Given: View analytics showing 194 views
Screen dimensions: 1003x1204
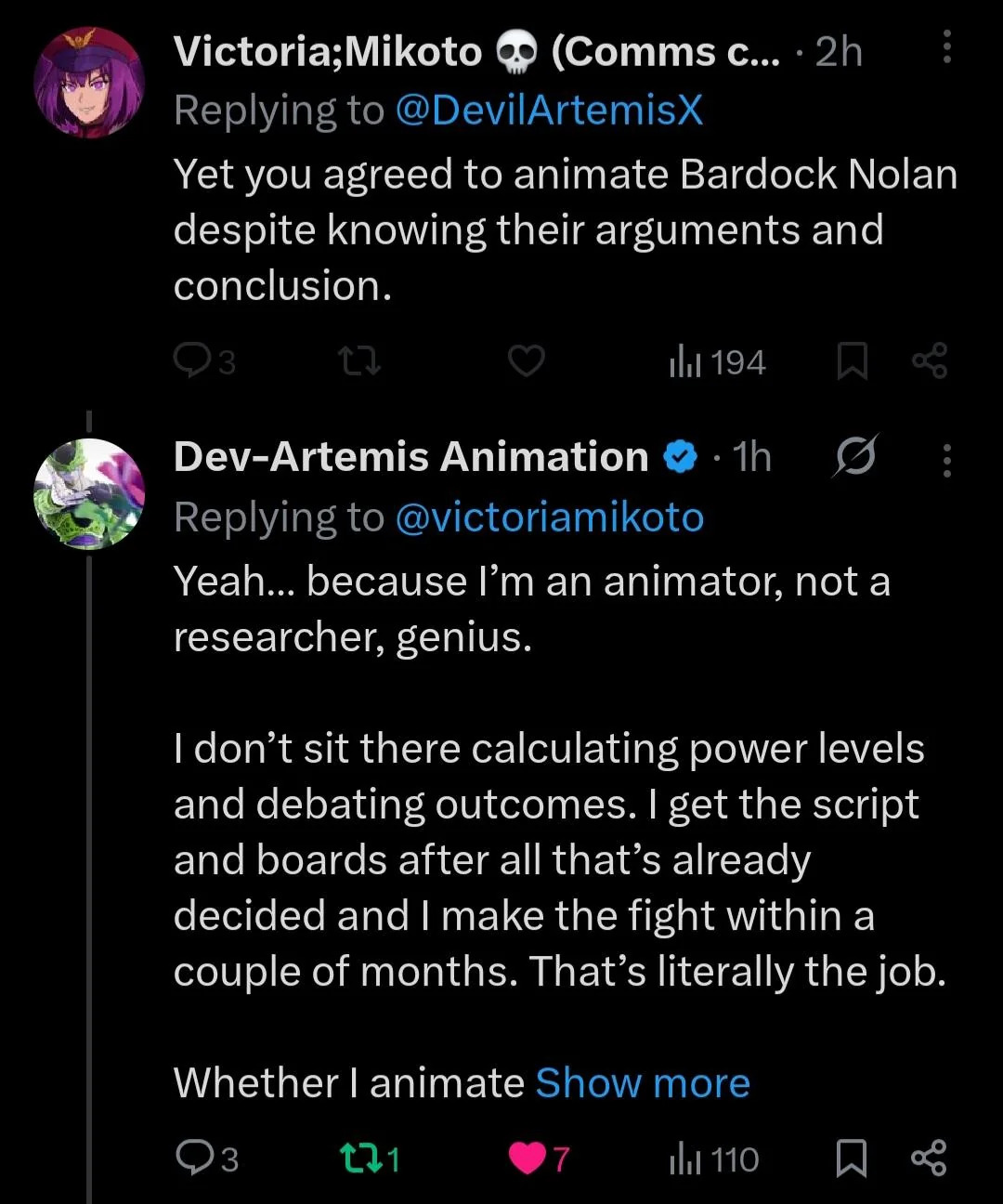Looking at the screenshot, I should tap(717, 361).
